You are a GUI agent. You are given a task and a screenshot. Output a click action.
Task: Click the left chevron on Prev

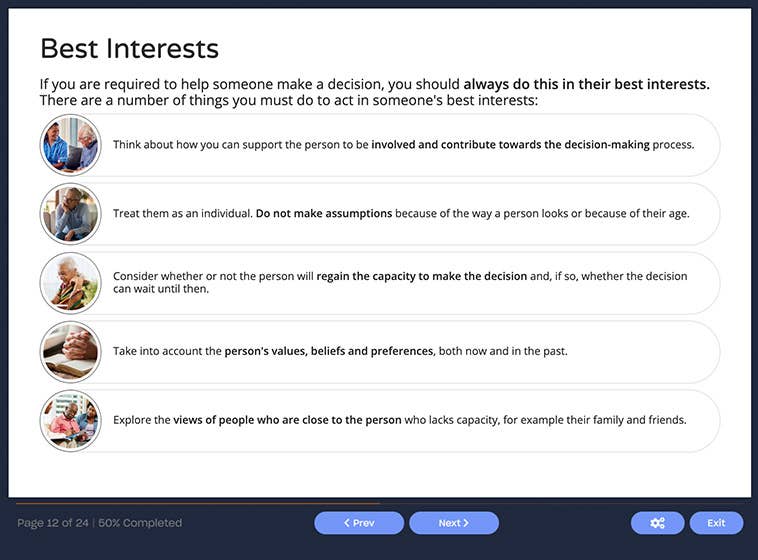[x=346, y=523]
